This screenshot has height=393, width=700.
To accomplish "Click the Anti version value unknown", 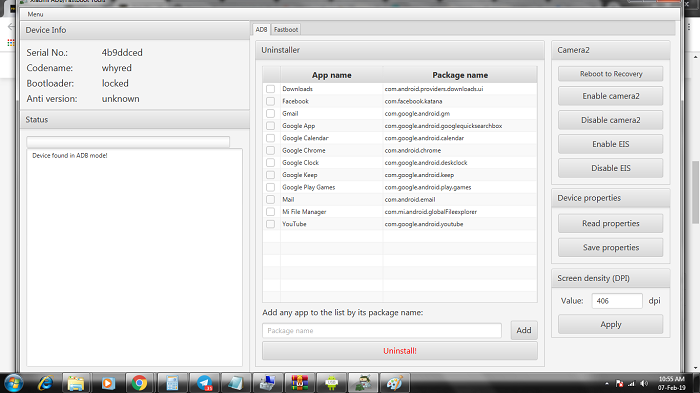I will [x=121, y=99].
